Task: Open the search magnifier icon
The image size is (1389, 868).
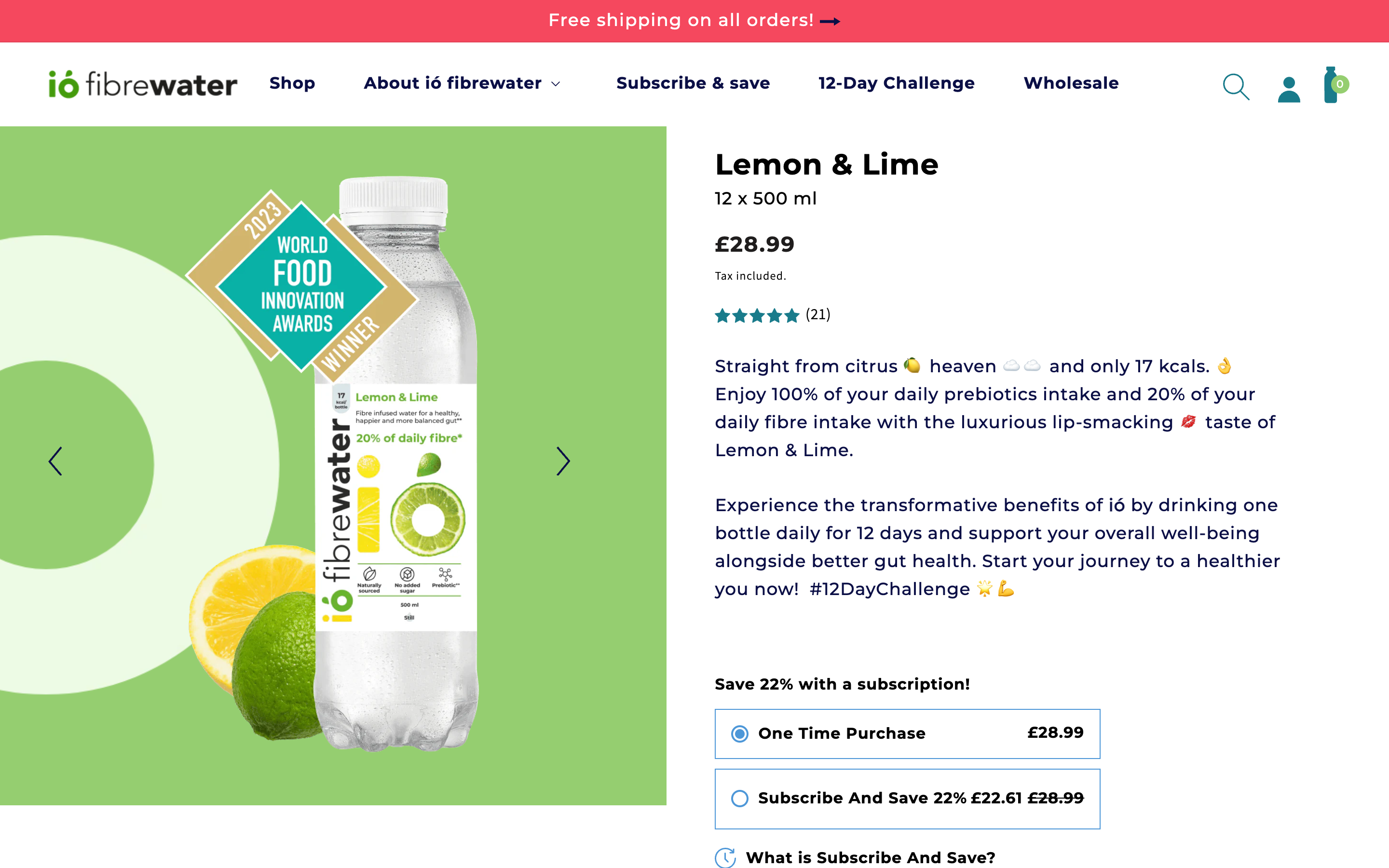Action: click(1236, 87)
